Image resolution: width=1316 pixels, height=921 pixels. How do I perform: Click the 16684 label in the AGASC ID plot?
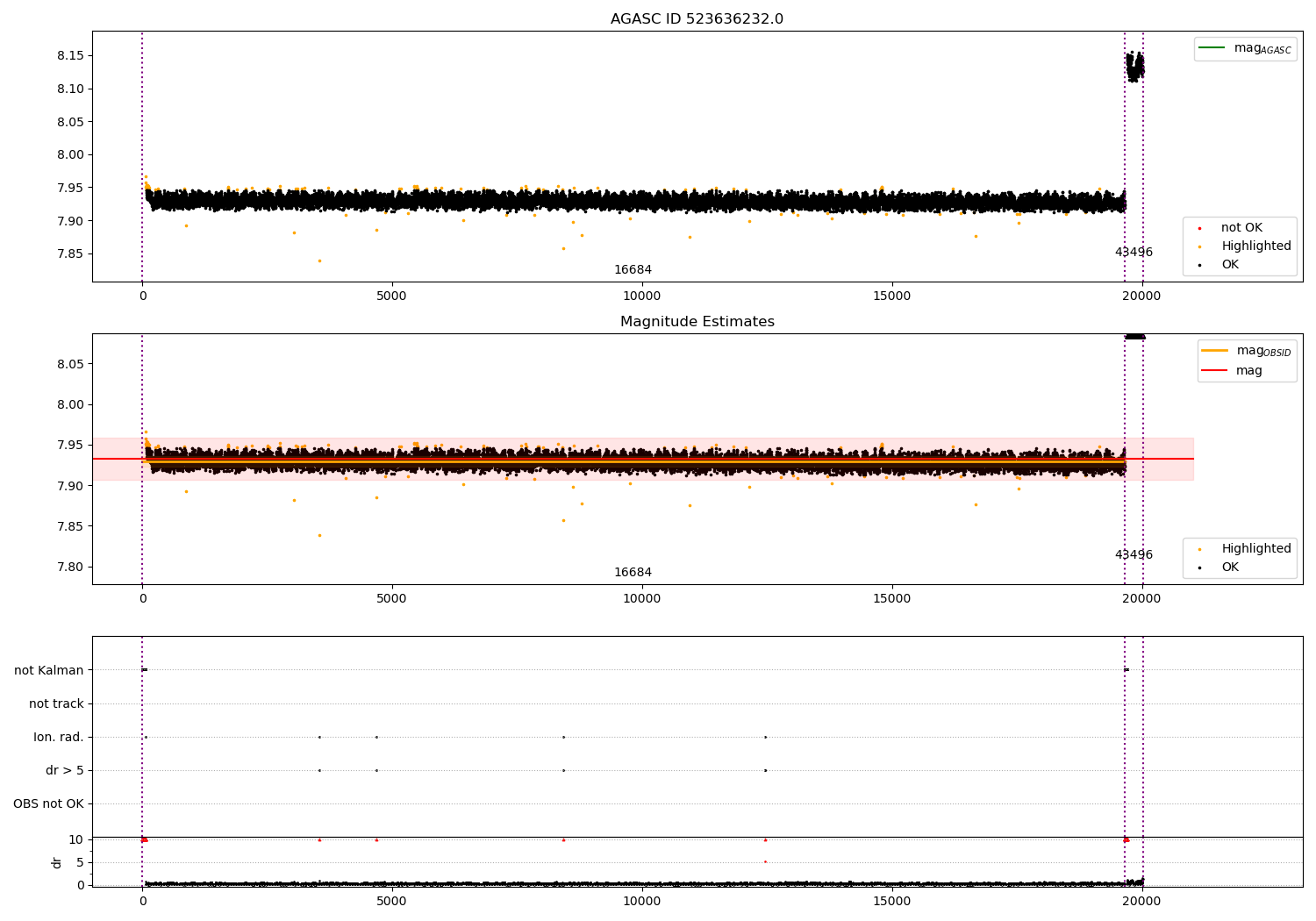633,270
